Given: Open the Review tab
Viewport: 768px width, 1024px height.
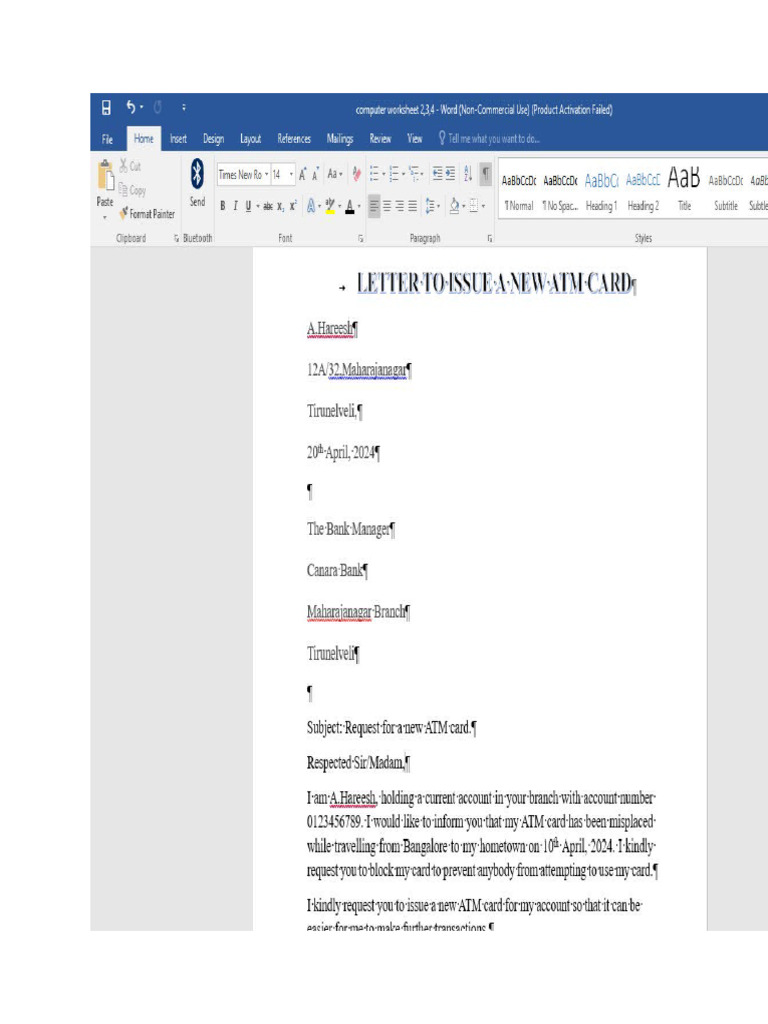Looking at the screenshot, I should (x=380, y=139).
